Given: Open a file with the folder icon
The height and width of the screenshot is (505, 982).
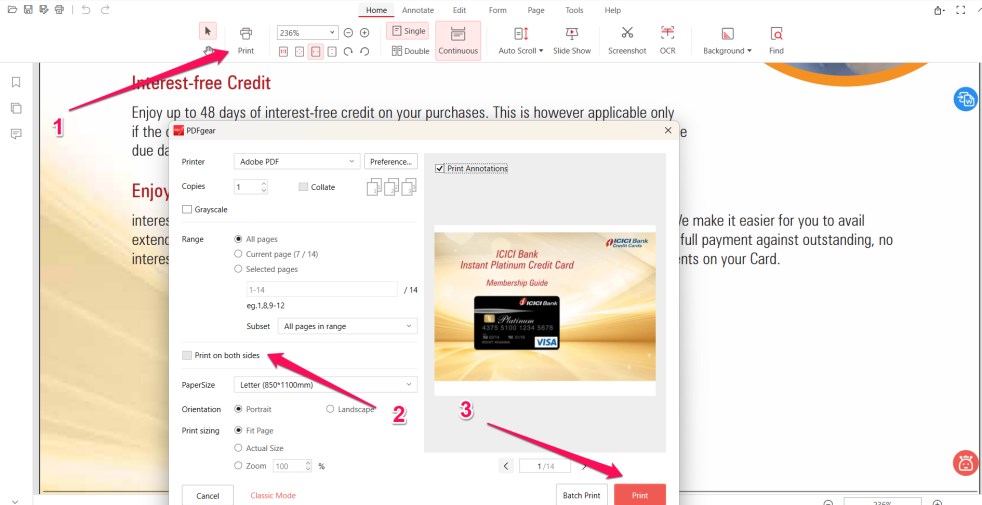Looking at the screenshot, I should coord(12,10).
